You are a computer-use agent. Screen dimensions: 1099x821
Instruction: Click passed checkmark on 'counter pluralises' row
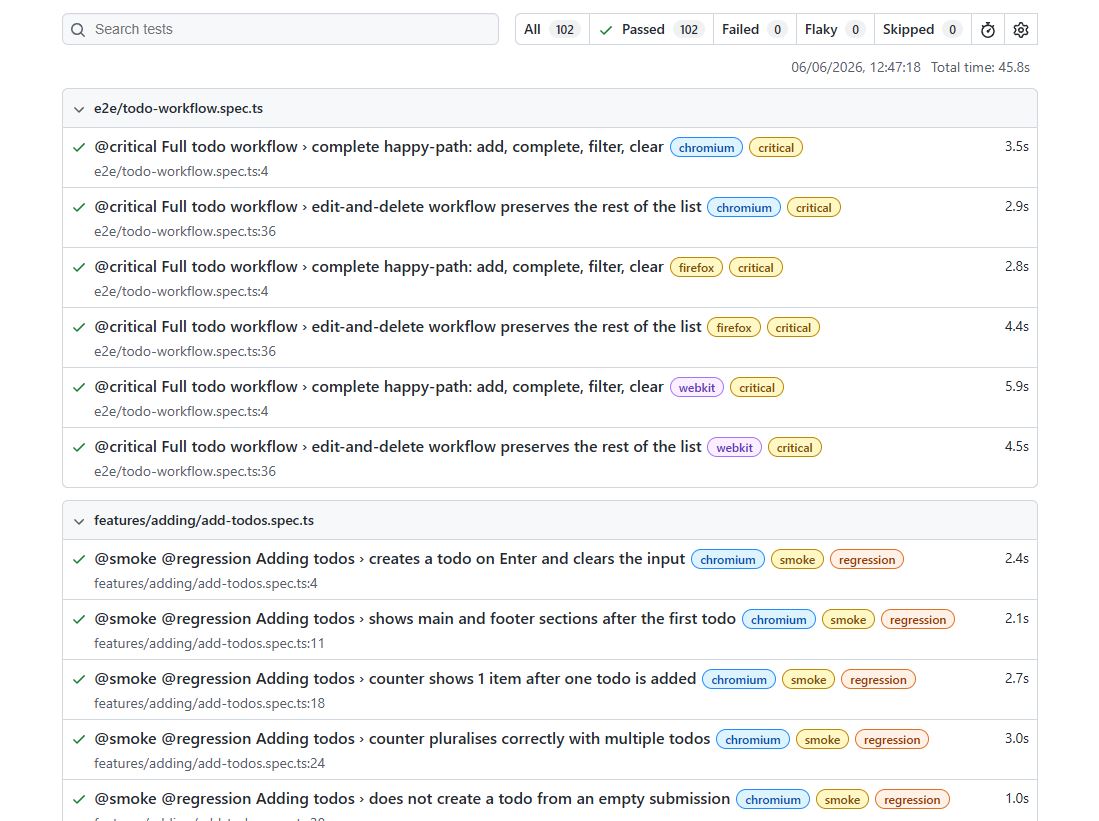point(79,739)
